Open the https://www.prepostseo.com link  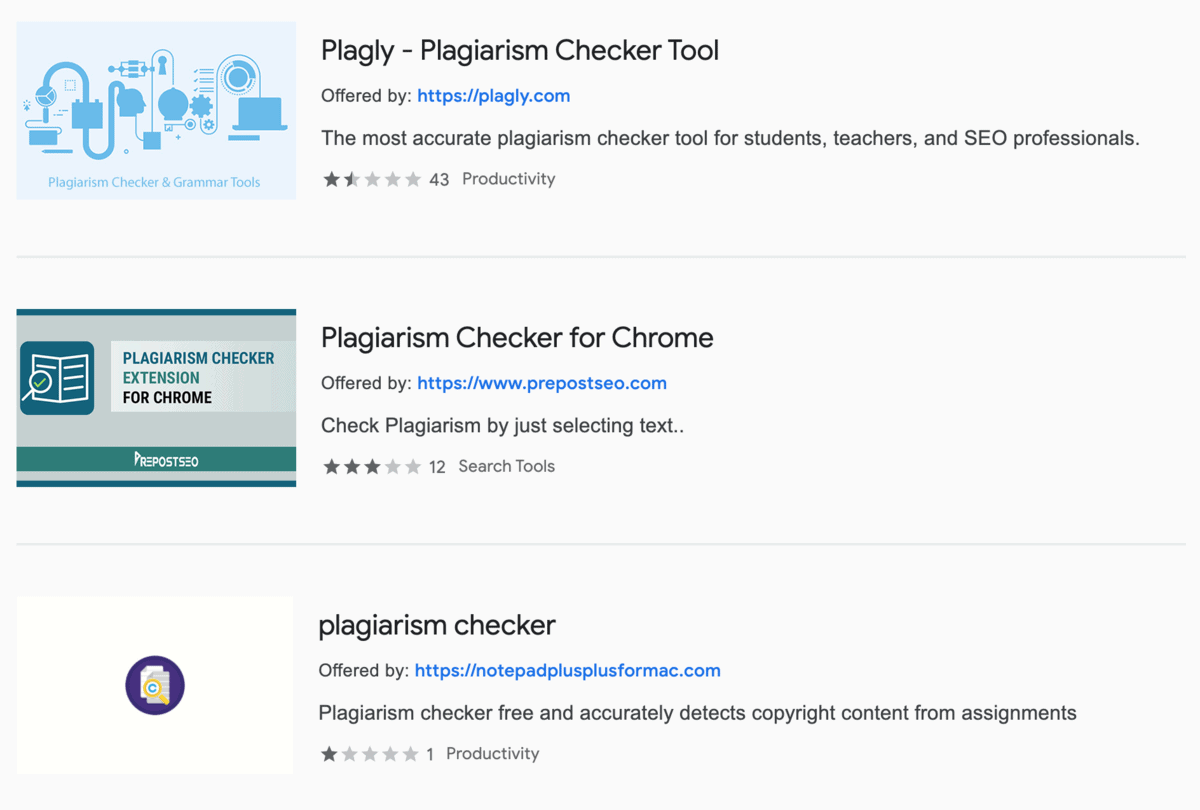[541, 383]
